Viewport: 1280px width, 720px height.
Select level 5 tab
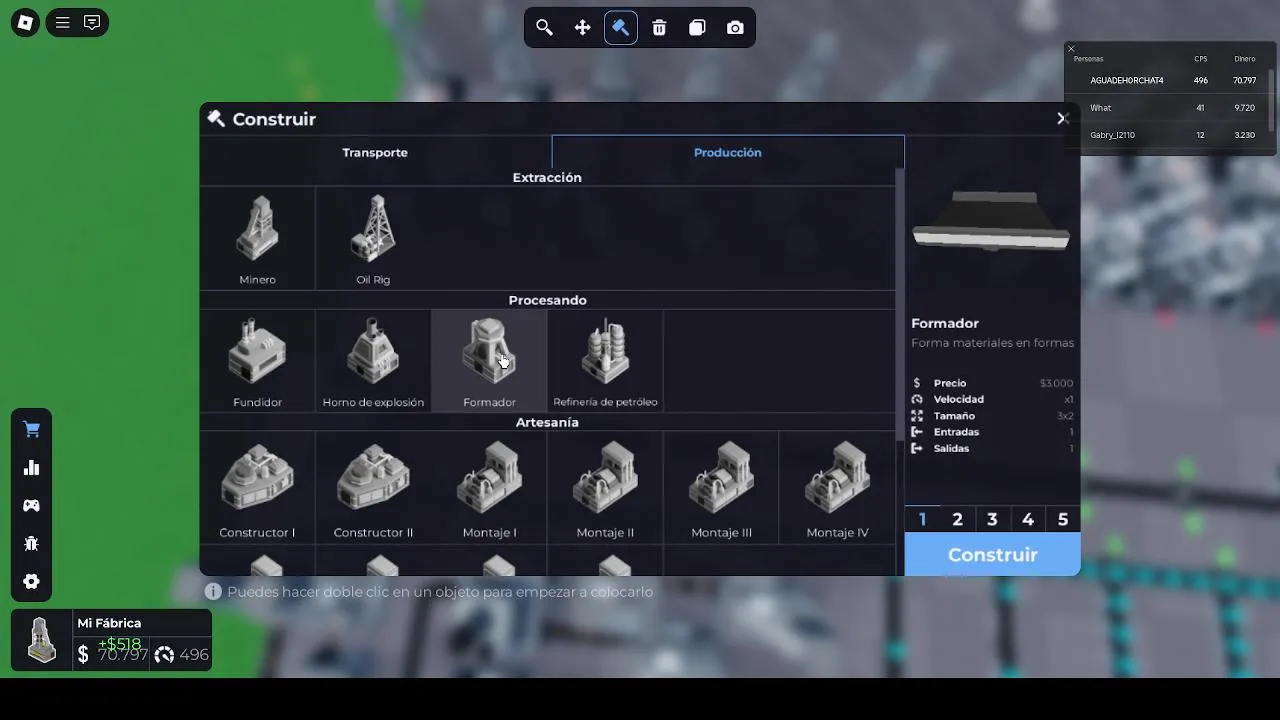[1063, 519]
